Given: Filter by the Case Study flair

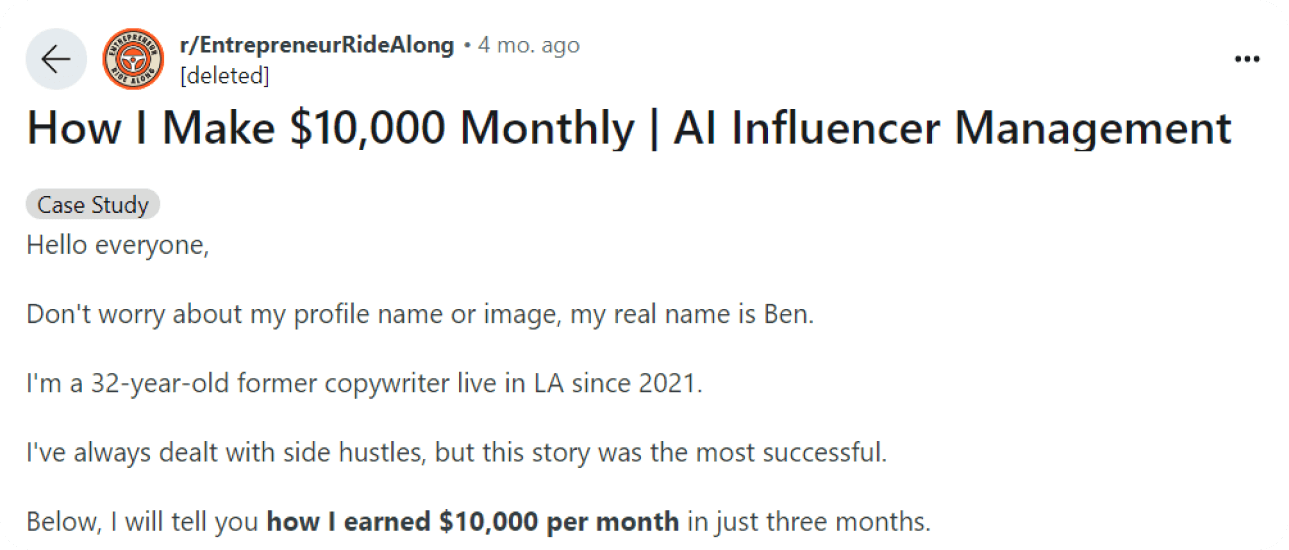Looking at the screenshot, I should pyautogui.click(x=93, y=205).
